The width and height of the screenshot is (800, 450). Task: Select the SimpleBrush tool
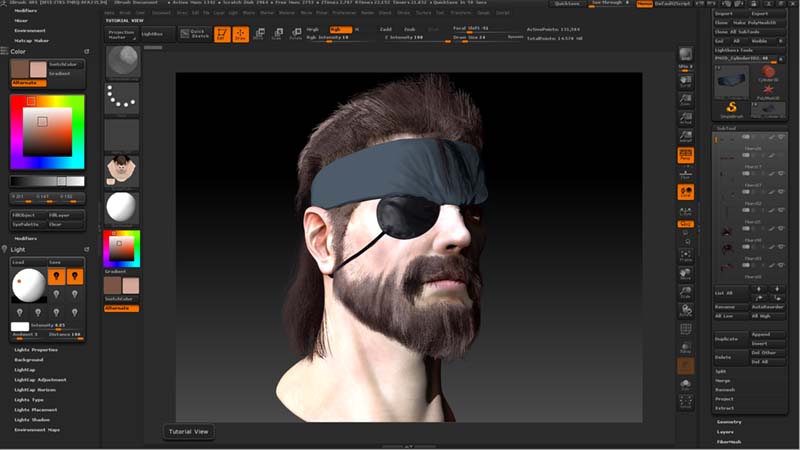[x=731, y=109]
